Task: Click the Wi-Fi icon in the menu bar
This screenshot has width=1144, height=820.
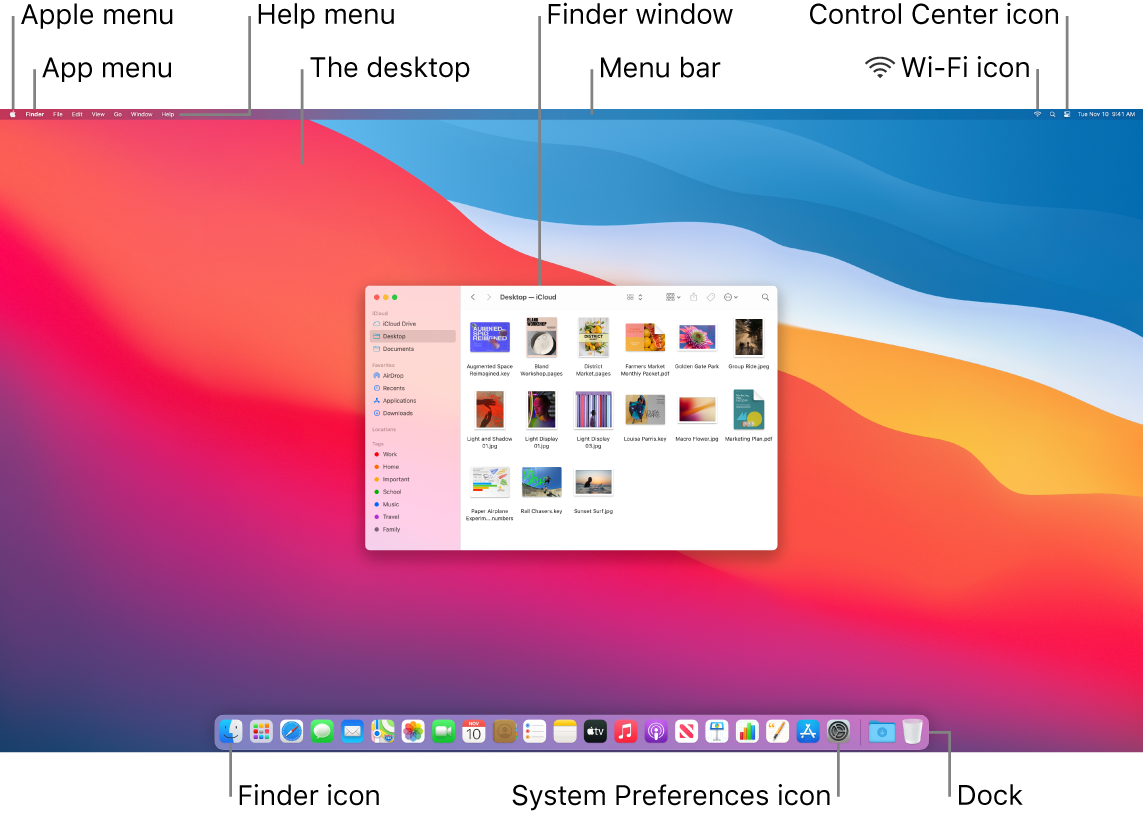Action: point(1037,114)
